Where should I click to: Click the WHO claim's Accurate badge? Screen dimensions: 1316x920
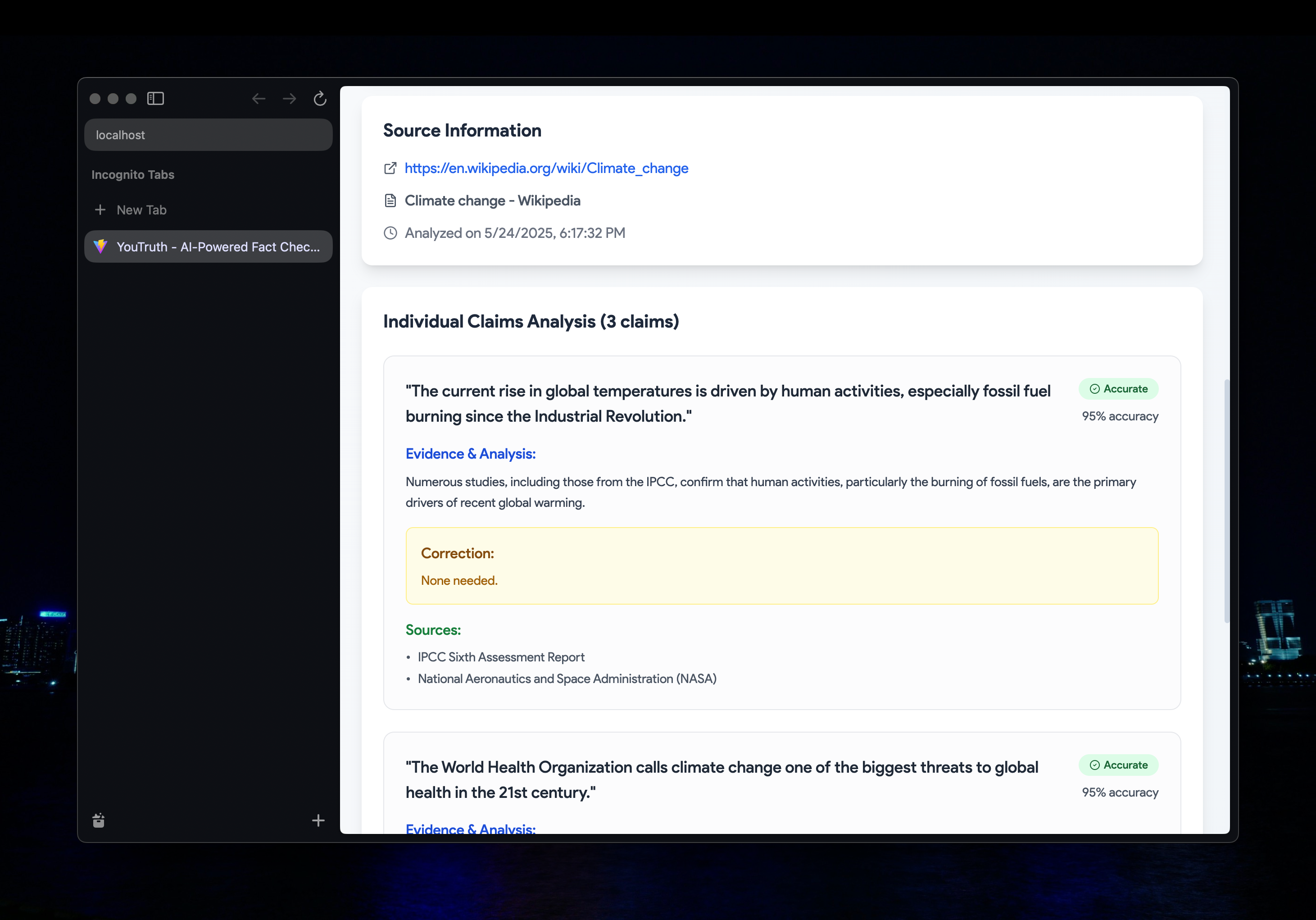[x=1118, y=765]
